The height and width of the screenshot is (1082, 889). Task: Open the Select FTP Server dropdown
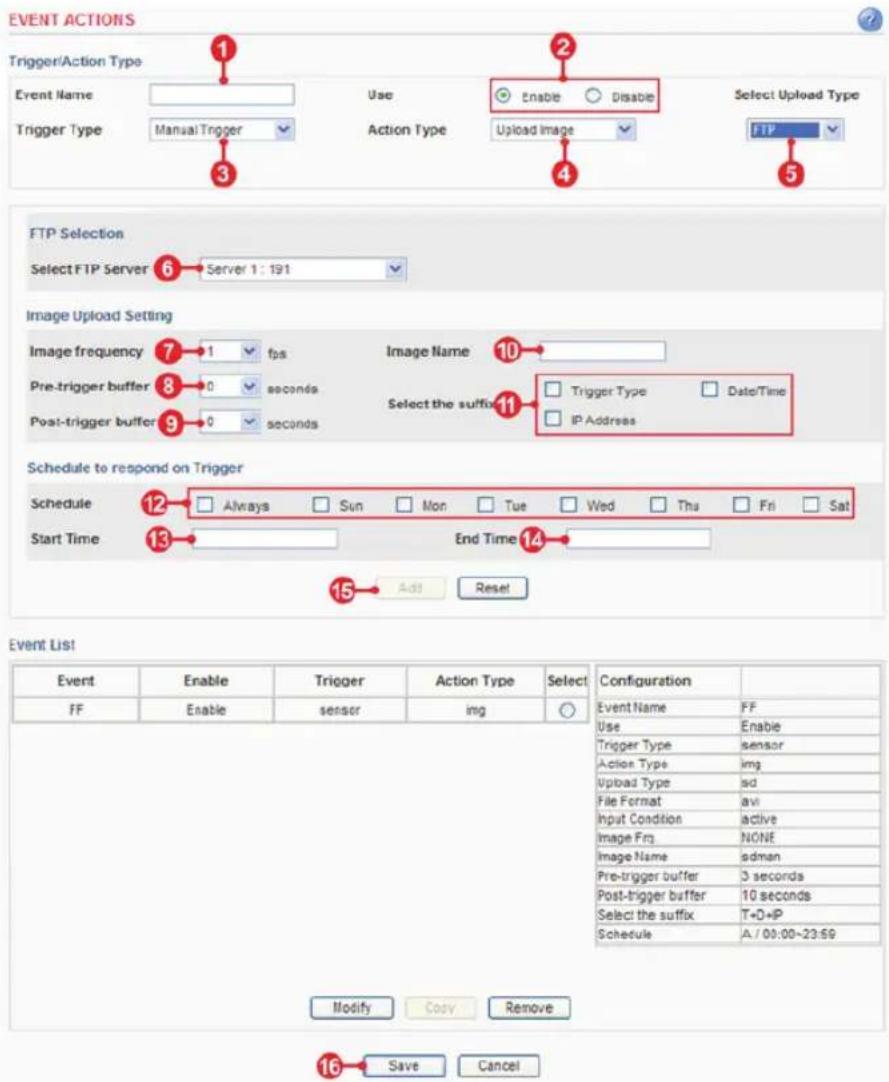click(303, 269)
